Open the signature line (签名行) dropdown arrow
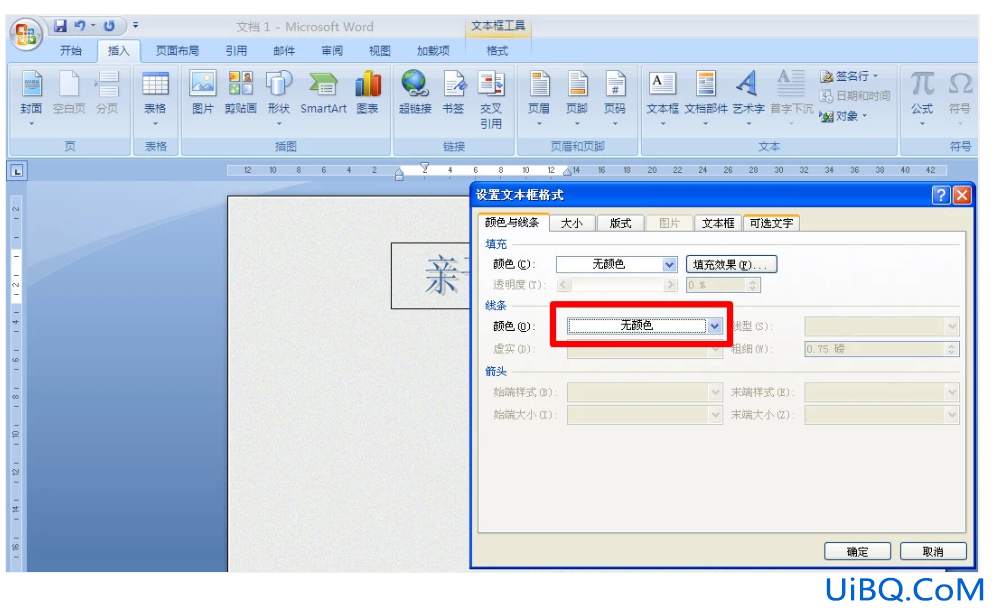995x614 pixels. click(x=876, y=76)
